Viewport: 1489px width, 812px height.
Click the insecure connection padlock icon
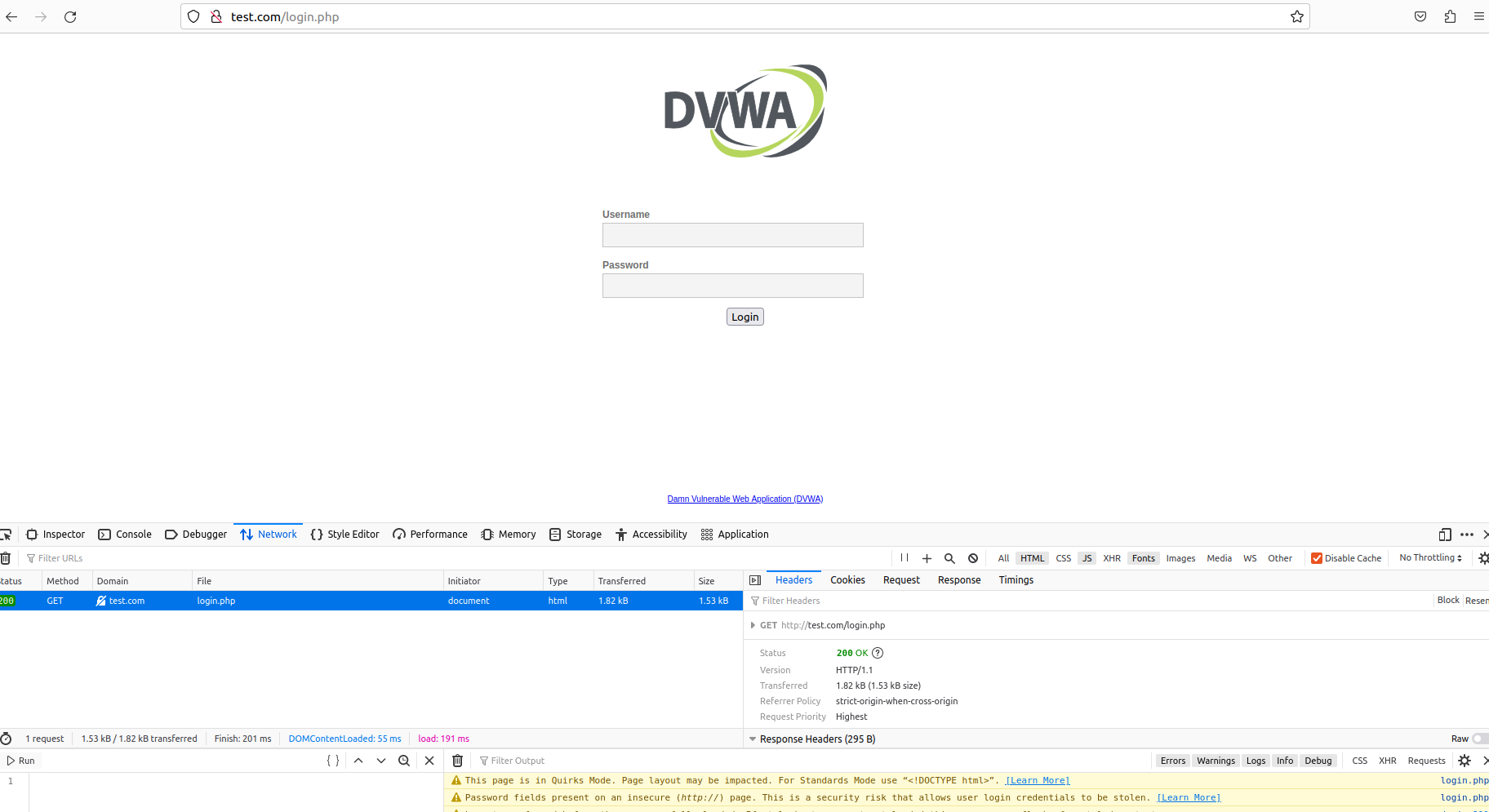click(216, 16)
